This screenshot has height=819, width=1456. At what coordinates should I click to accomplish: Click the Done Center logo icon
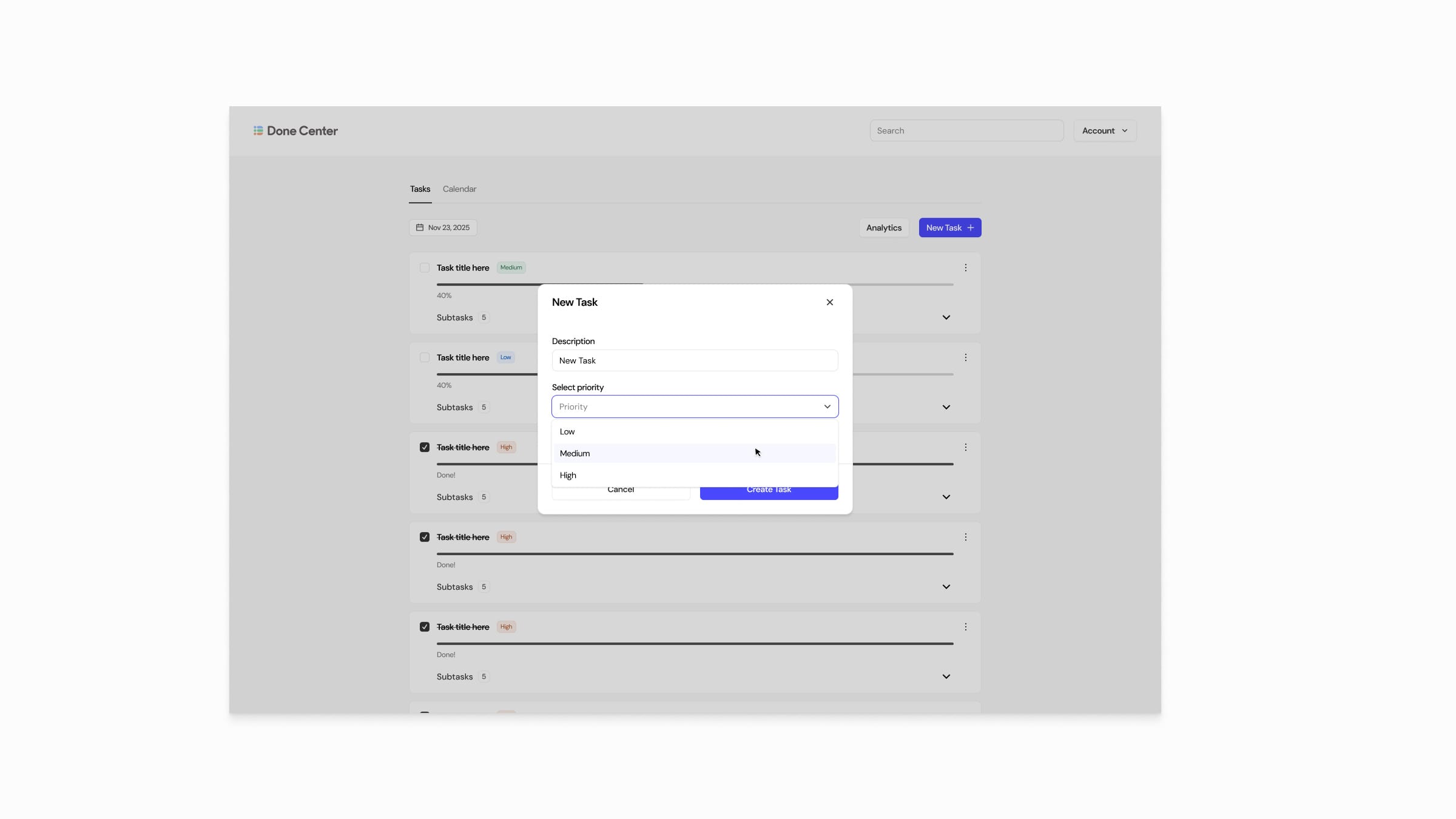pyautogui.click(x=258, y=130)
